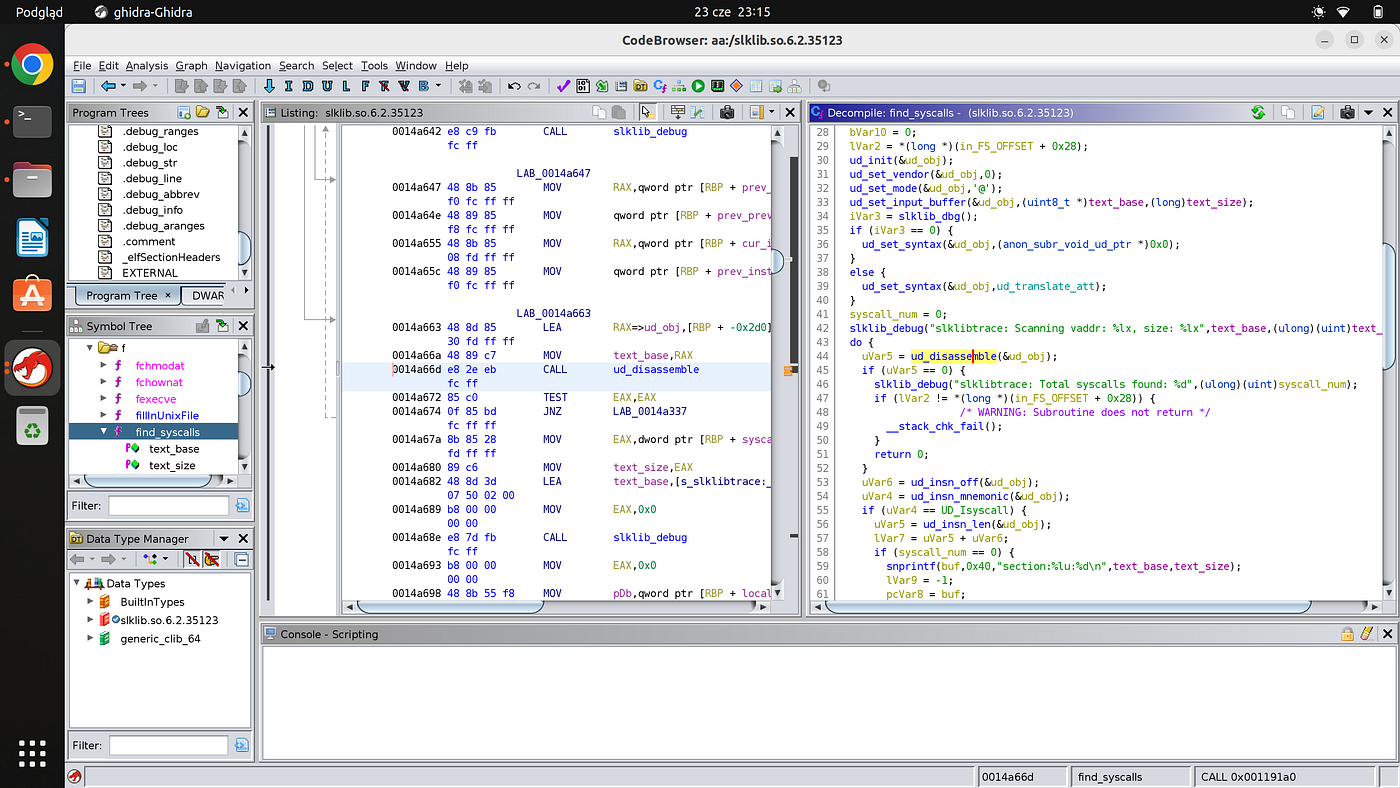Open the Data Type Manager dropdown arrow
Image resolution: width=1400 pixels, height=788 pixels.
tap(224, 539)
